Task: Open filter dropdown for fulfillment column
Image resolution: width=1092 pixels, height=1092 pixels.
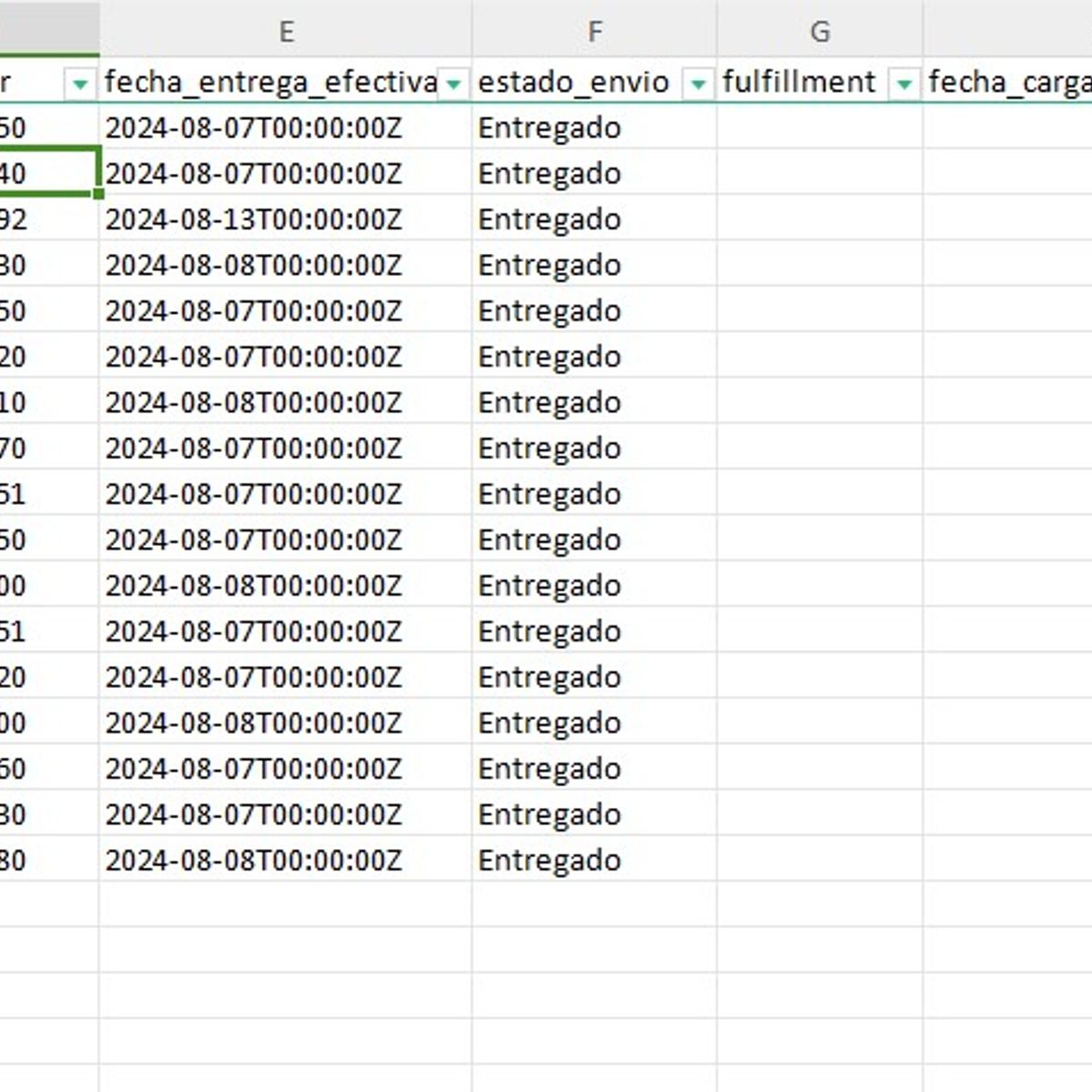Action: point(904,85)
